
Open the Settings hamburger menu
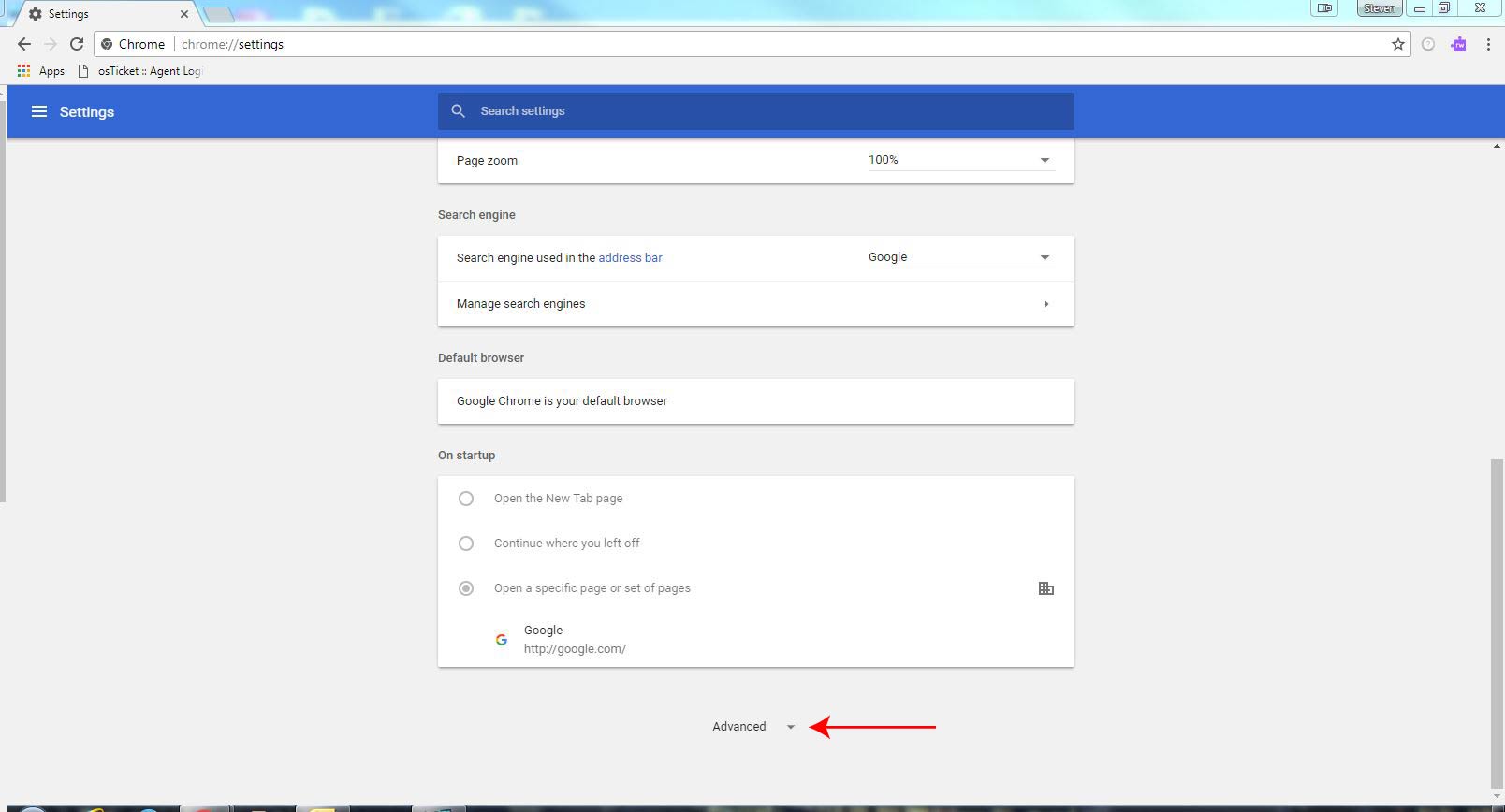pyautogui.click(x=39, y=111)
